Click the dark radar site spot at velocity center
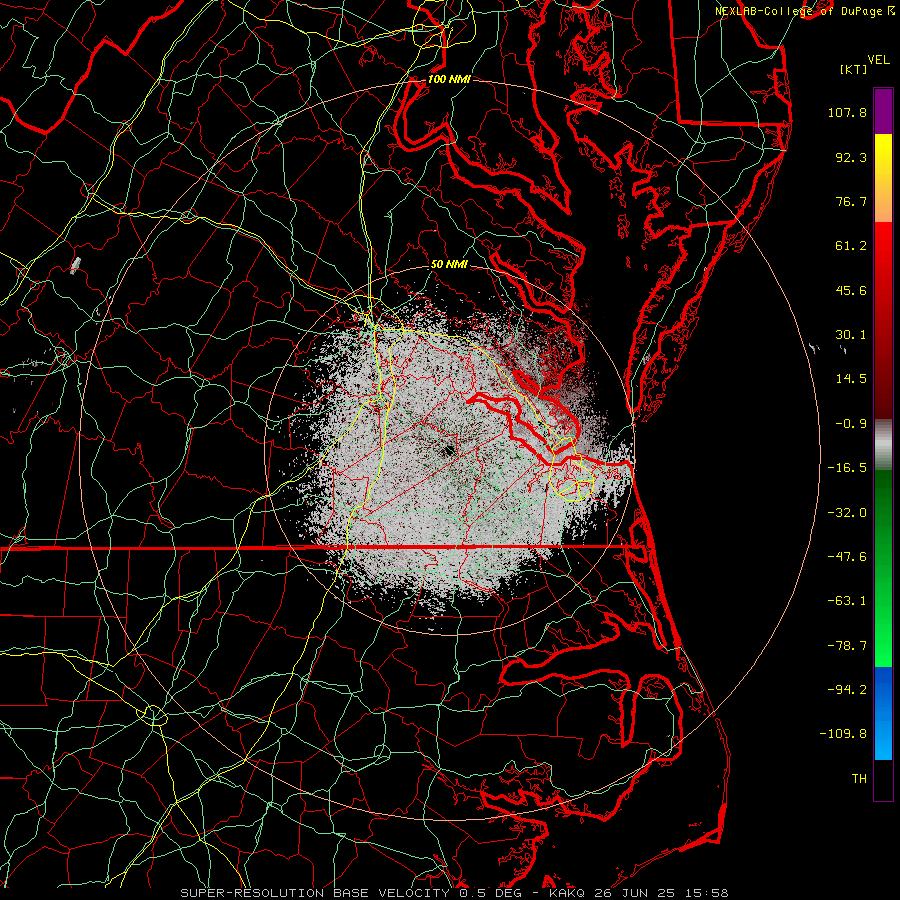 click(448, 451)
